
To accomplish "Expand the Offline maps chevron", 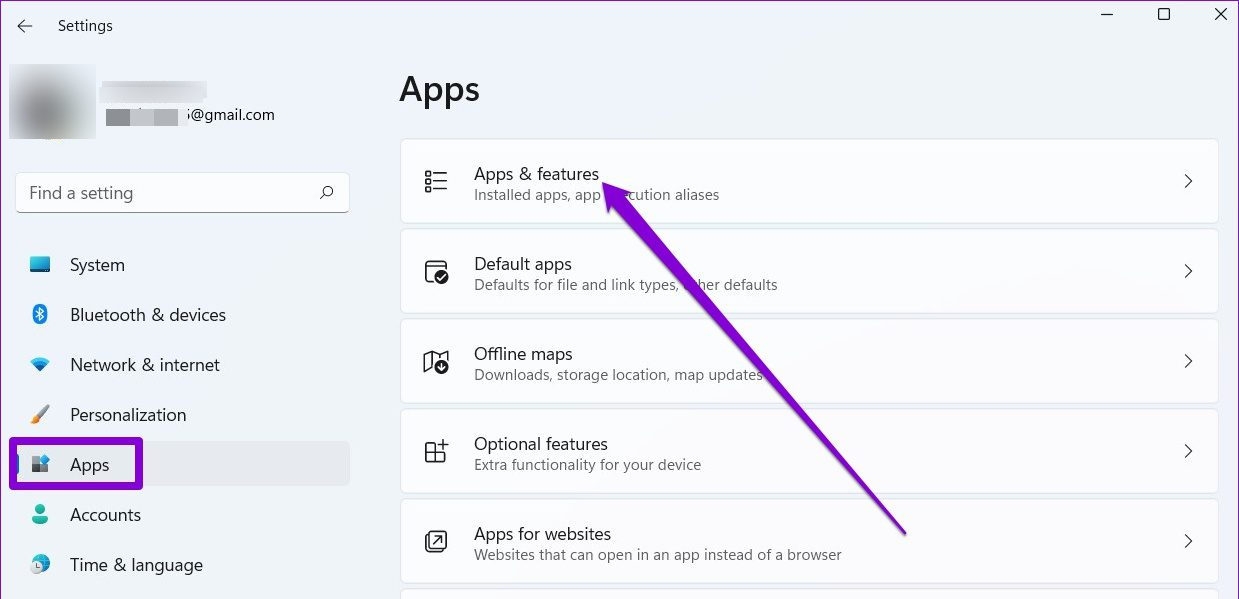I will (x=1188, y=361).
